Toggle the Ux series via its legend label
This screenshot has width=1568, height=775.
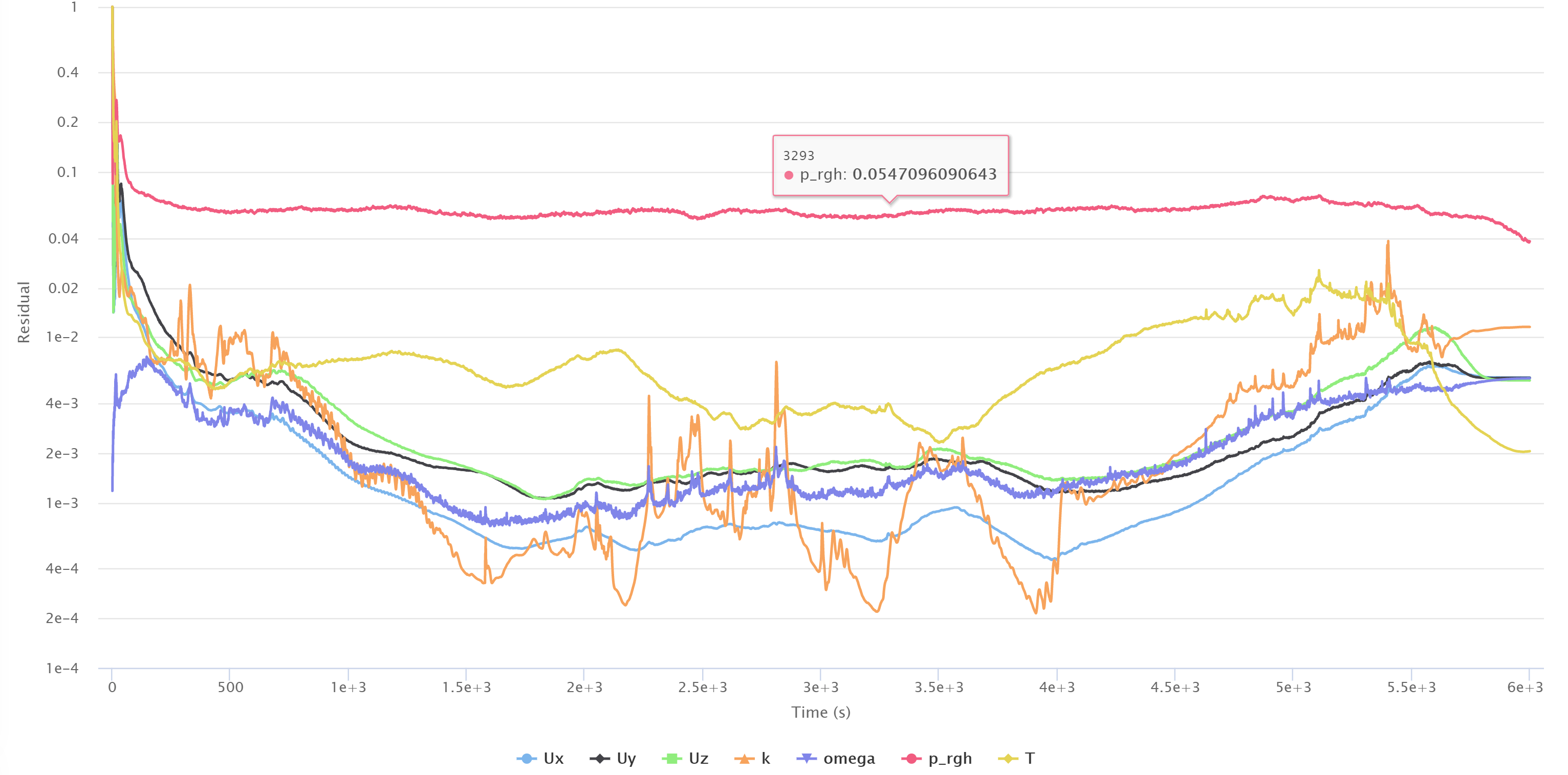[553, 759]
